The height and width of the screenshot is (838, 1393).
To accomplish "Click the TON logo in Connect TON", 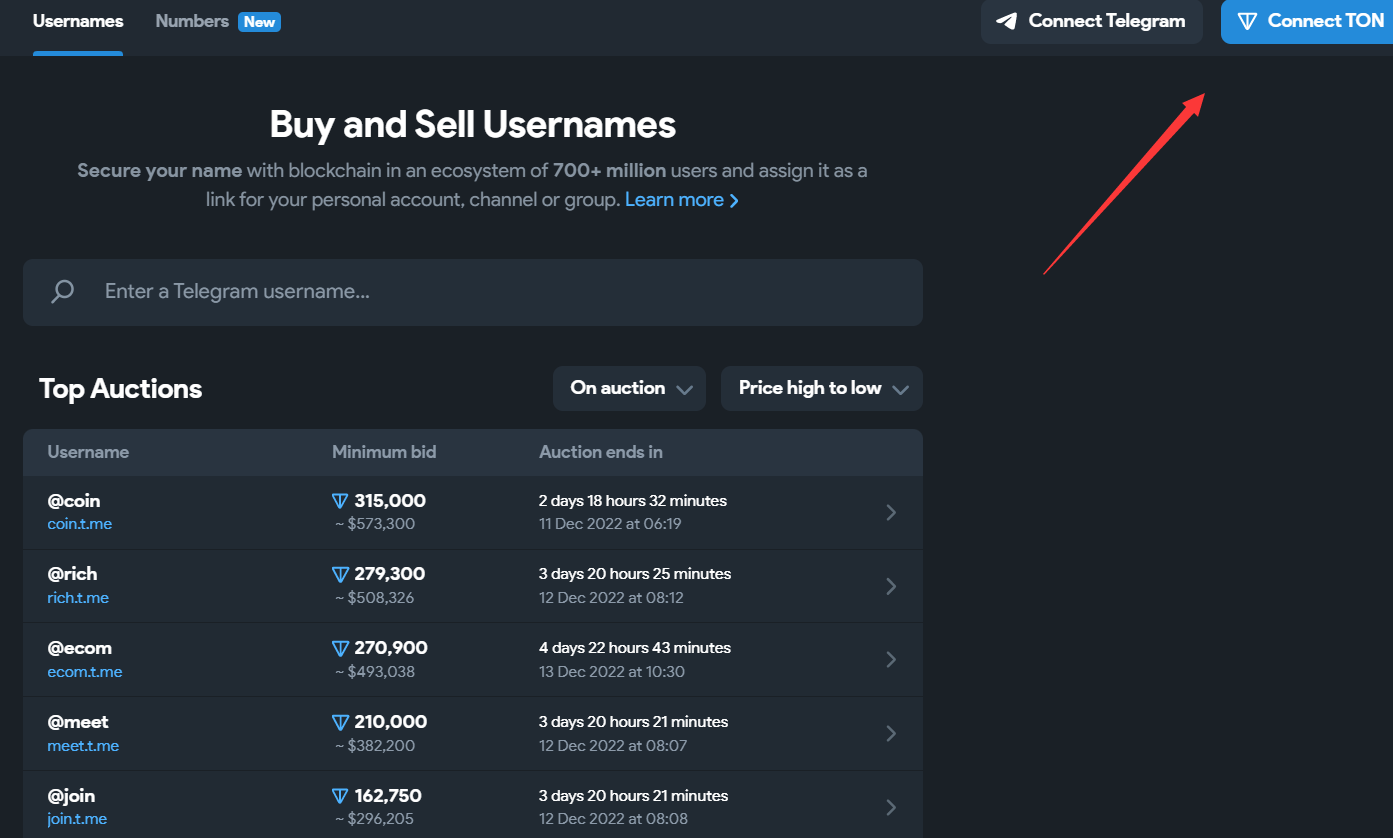I will tap(1247, 21).
